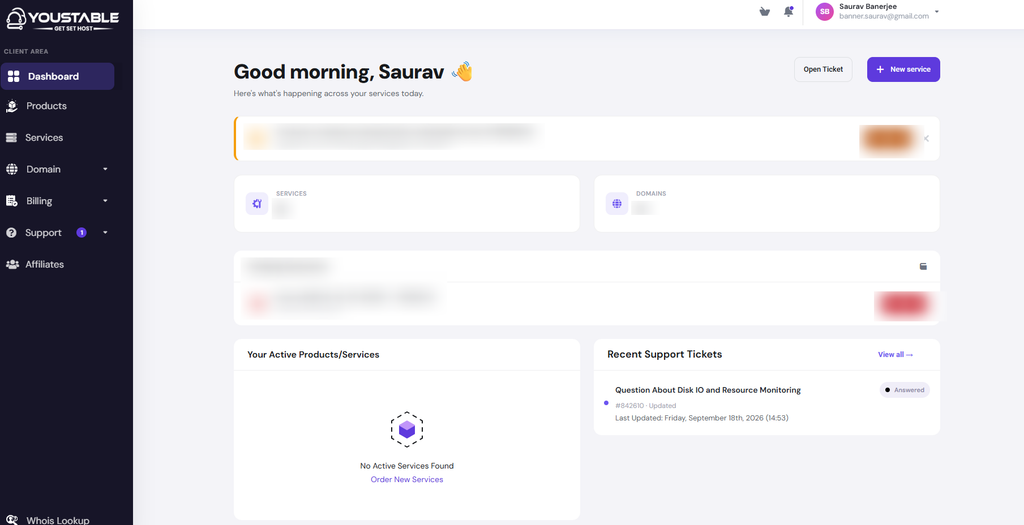
Task: Open the Dashboard menu item
Action: 57,76
